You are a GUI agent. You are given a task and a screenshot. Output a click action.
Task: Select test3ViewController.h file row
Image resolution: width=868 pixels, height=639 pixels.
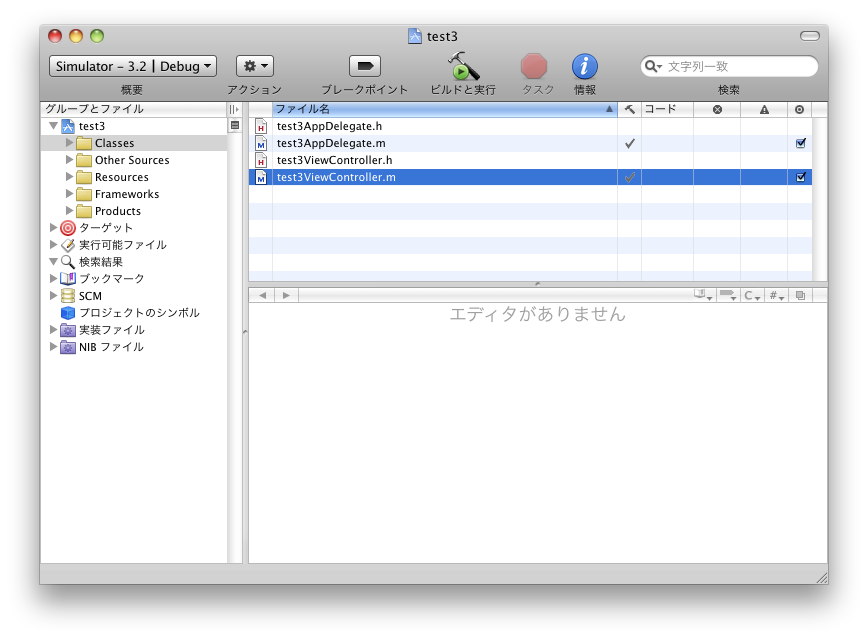tap(334, 161)
